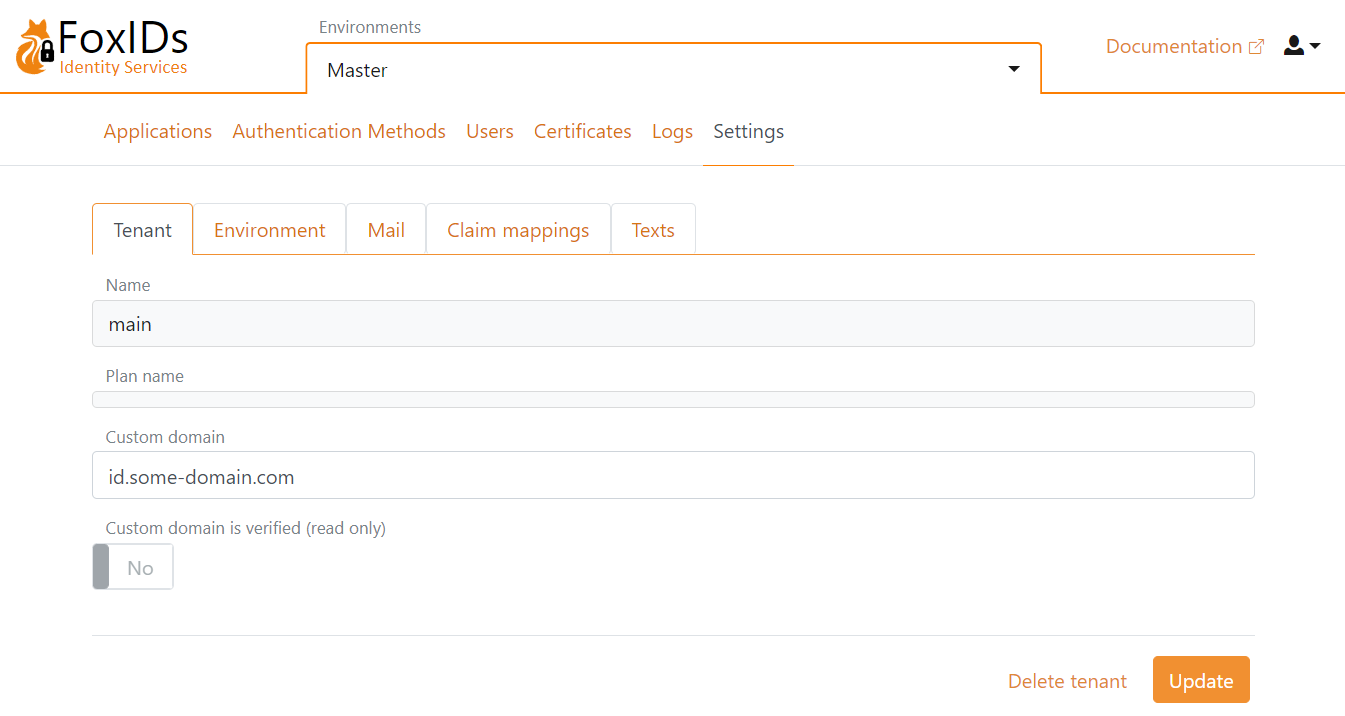The width and height of the screenshot is (1345, 716).
Task: Open the Applications section
Action: point(157,131)
